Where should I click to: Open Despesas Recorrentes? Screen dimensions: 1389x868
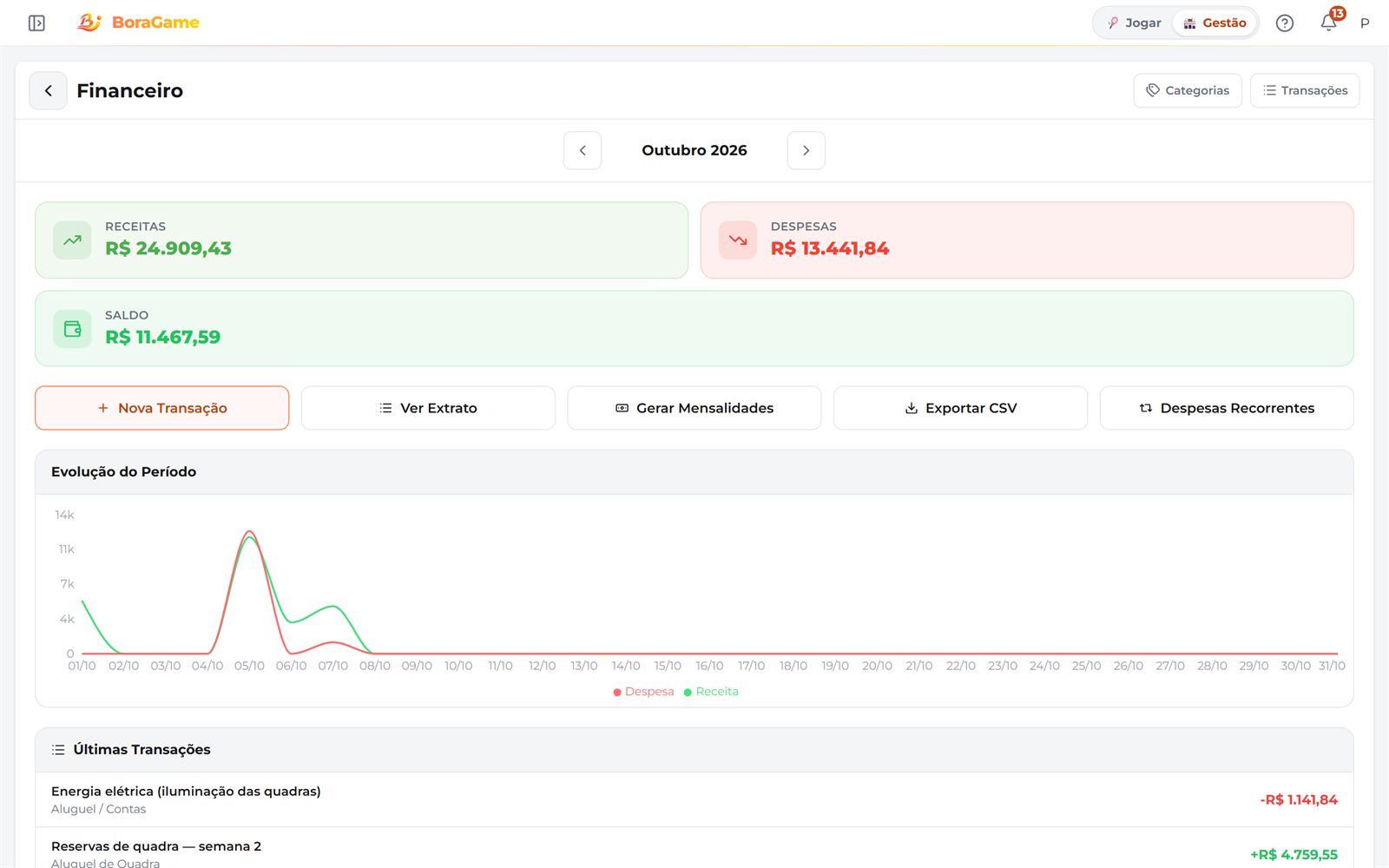point(1227,408)
